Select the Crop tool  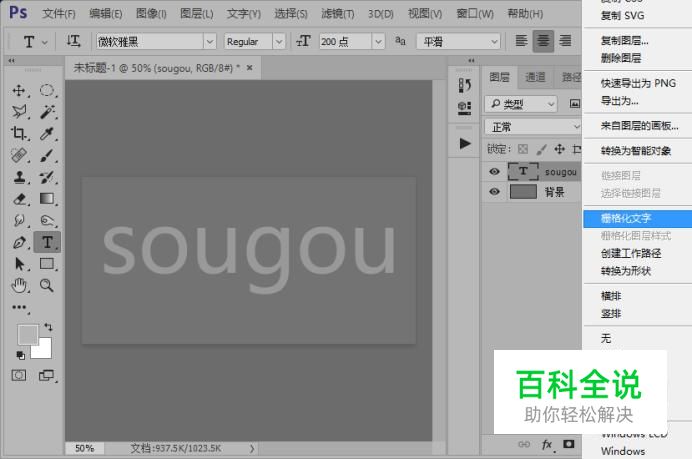click(19, 133)
